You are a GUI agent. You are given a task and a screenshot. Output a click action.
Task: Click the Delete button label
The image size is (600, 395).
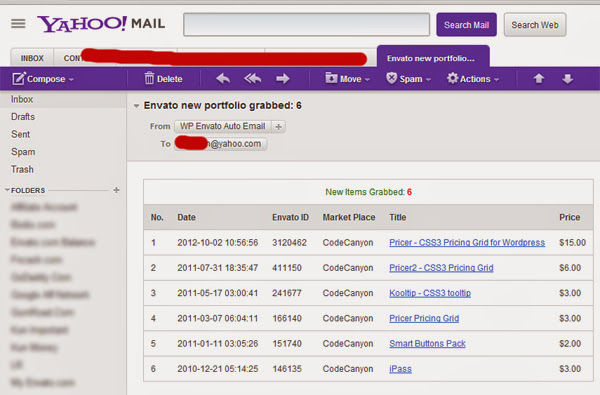pyautogui.click(x=170, y=79)
